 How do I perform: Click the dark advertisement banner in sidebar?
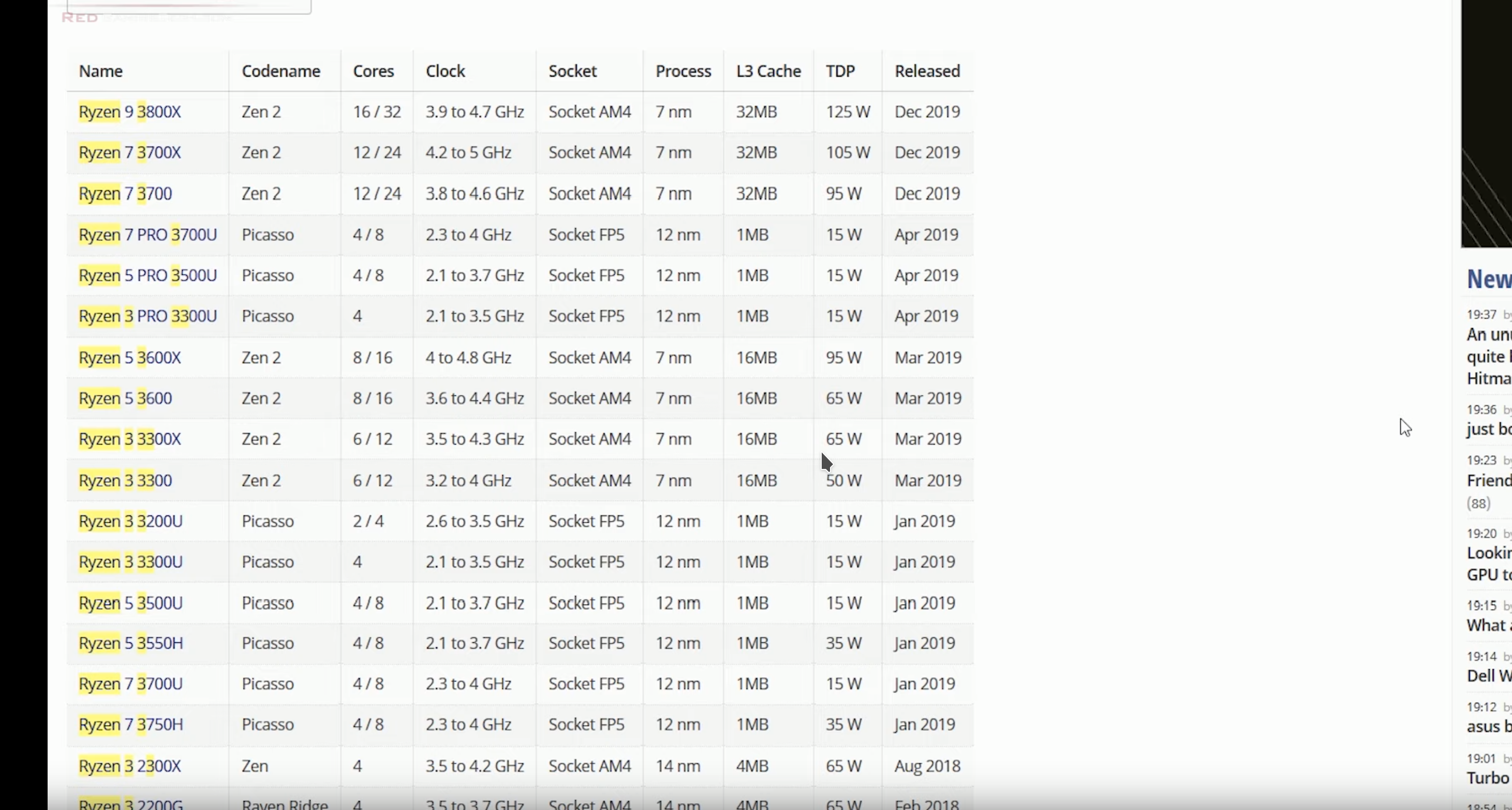click(1486, 123)
